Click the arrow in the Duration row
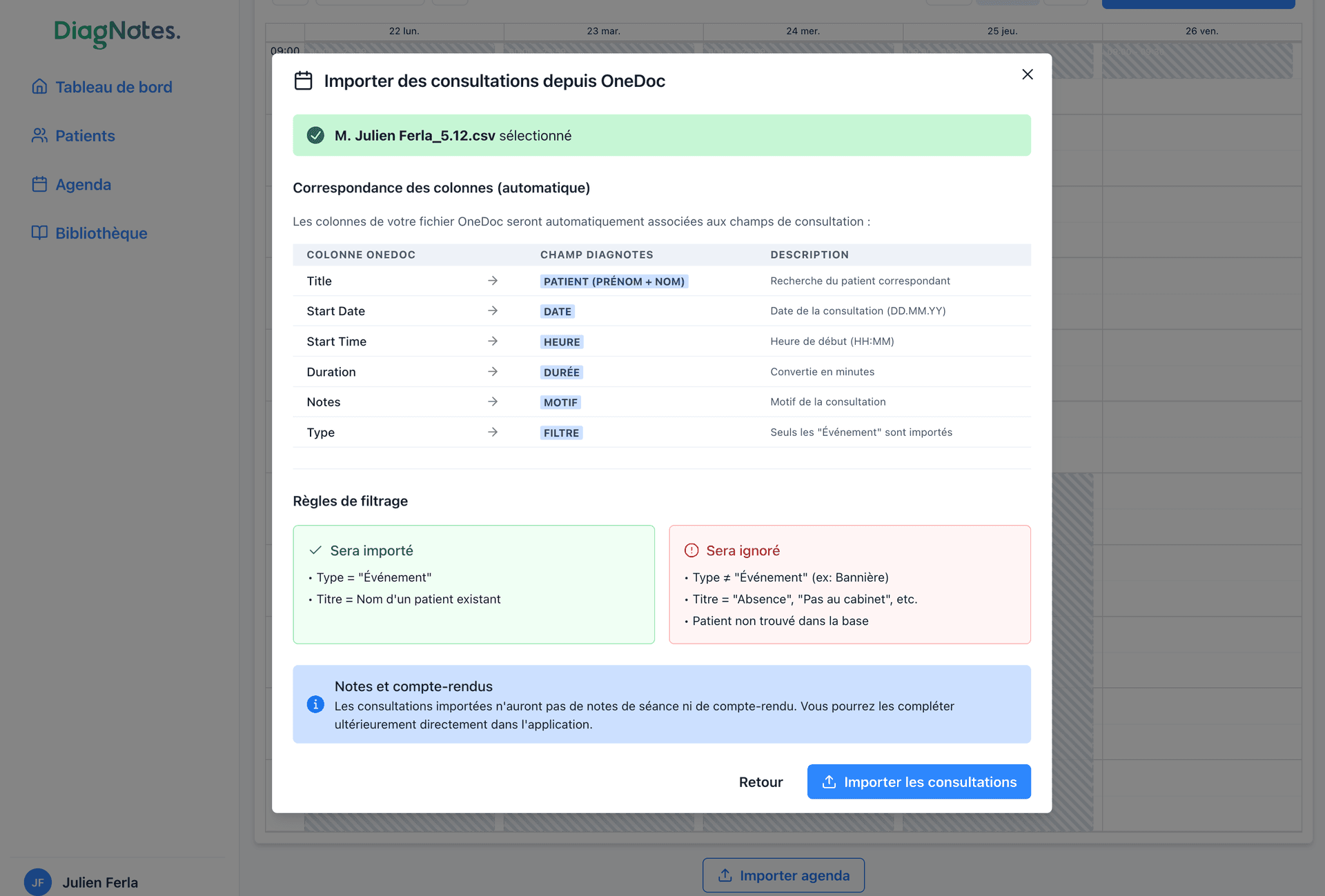 492,372
